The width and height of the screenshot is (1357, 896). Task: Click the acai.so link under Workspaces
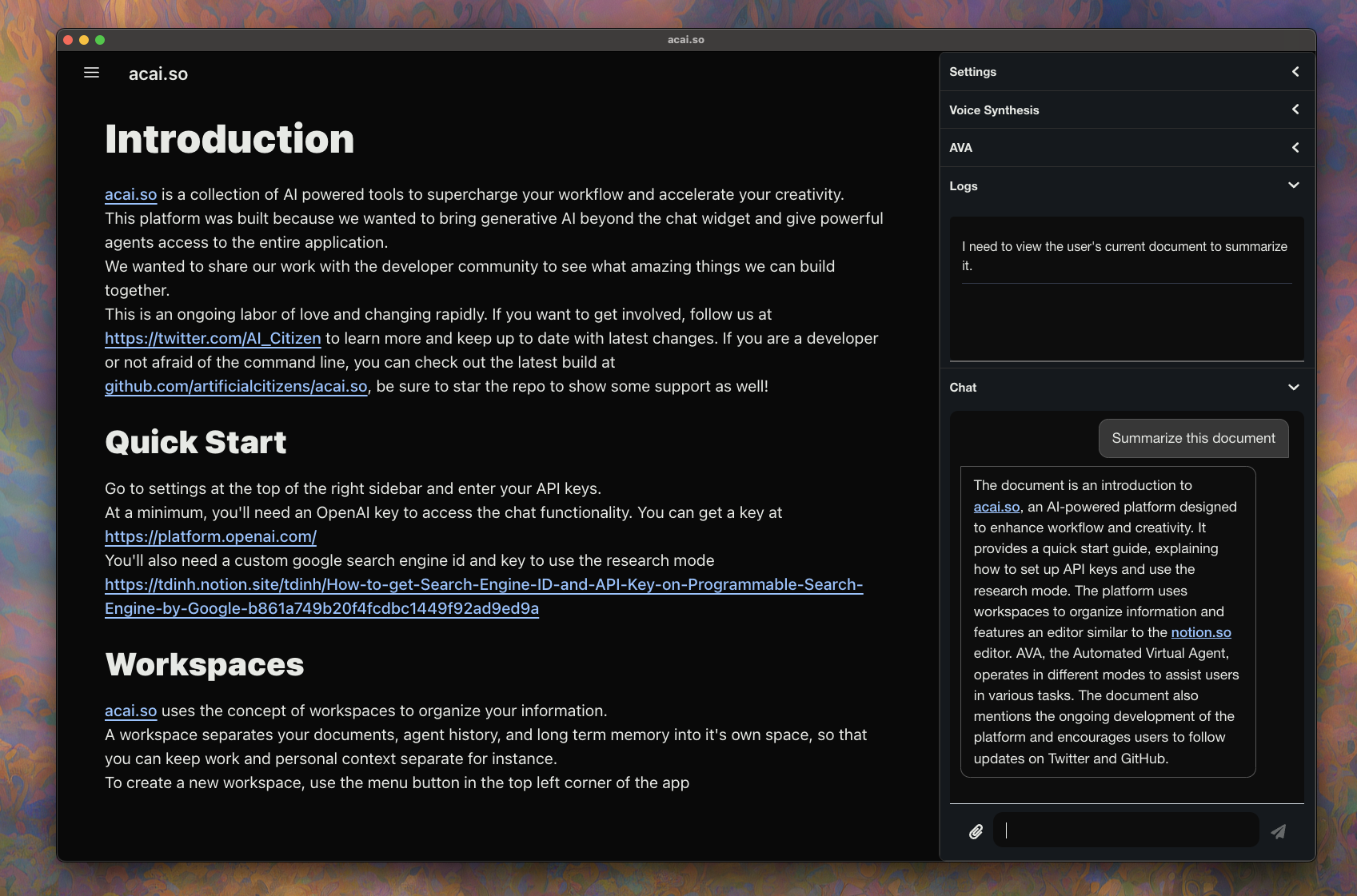[131, 711]
